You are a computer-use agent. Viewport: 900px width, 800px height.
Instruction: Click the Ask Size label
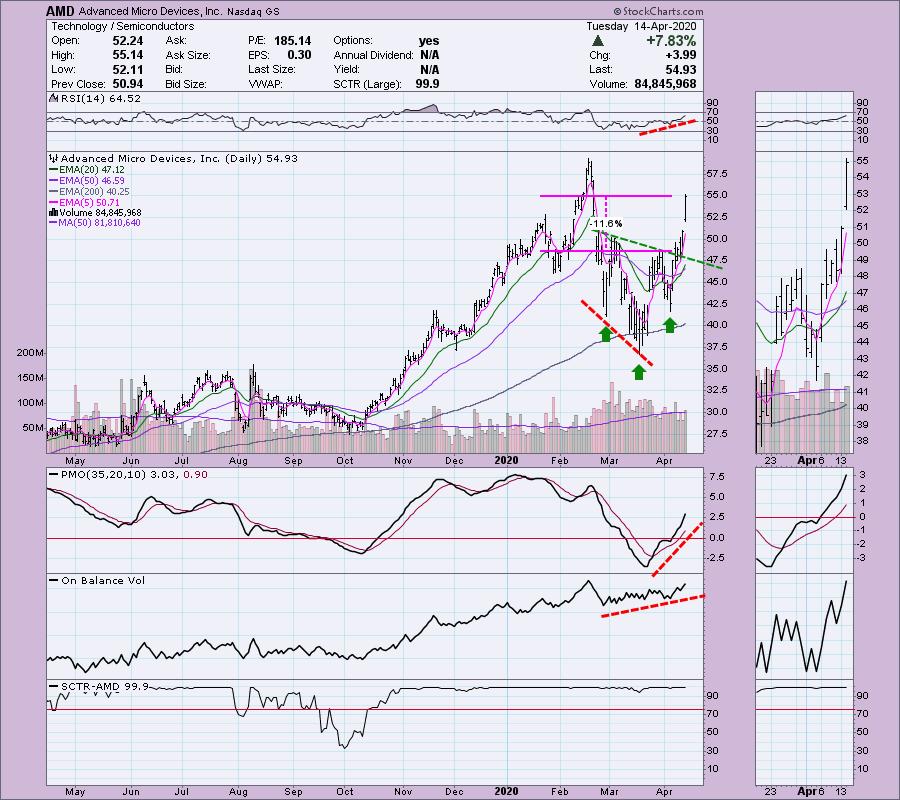pyautogui.click(x=188, y=55)
